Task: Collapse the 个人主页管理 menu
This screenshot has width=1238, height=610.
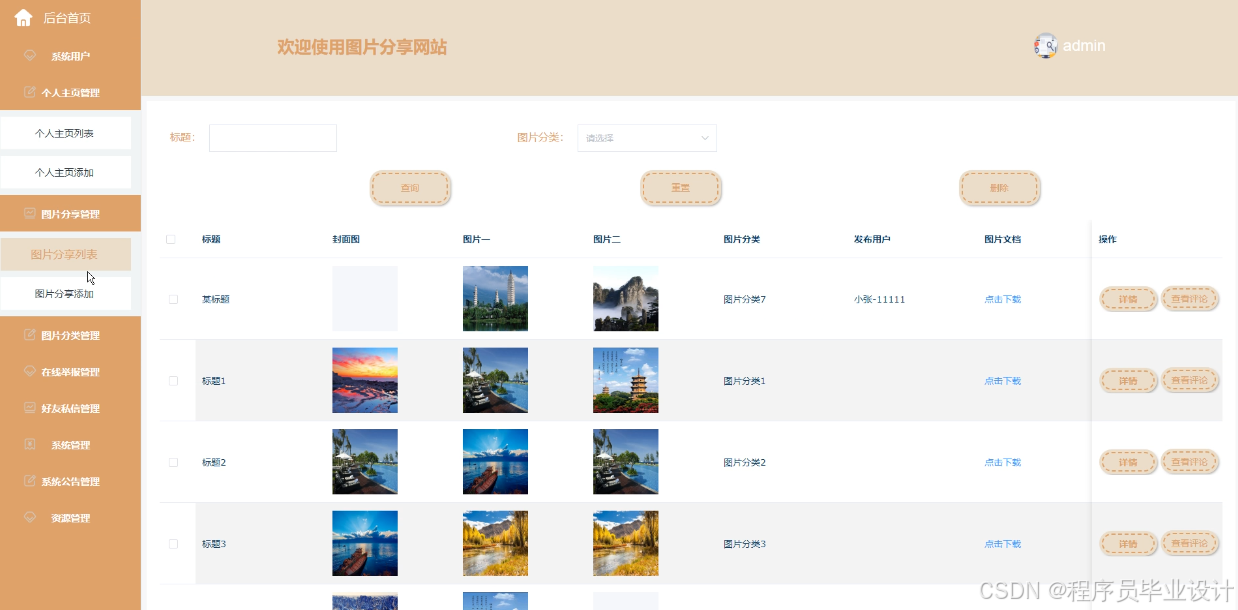Action: (70, 92)
